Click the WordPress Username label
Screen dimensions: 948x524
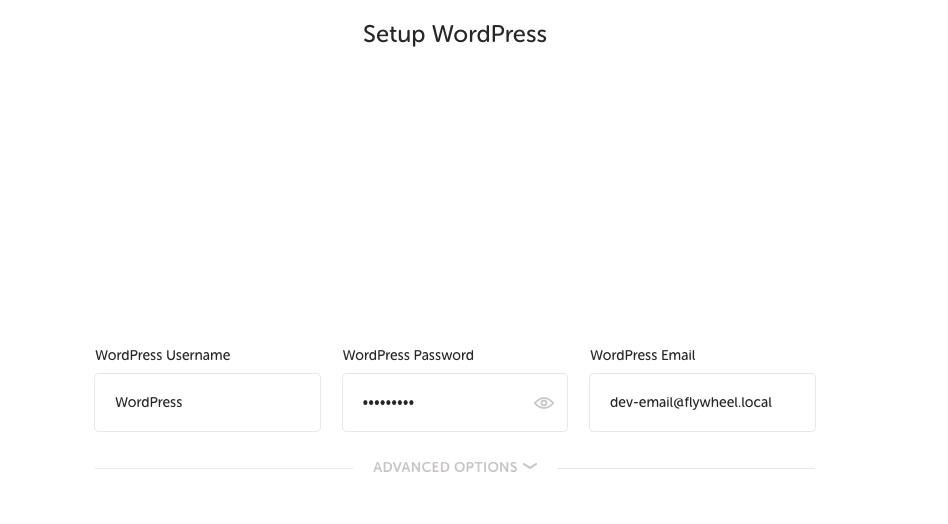pyautogui.click(x=163, y=355)
